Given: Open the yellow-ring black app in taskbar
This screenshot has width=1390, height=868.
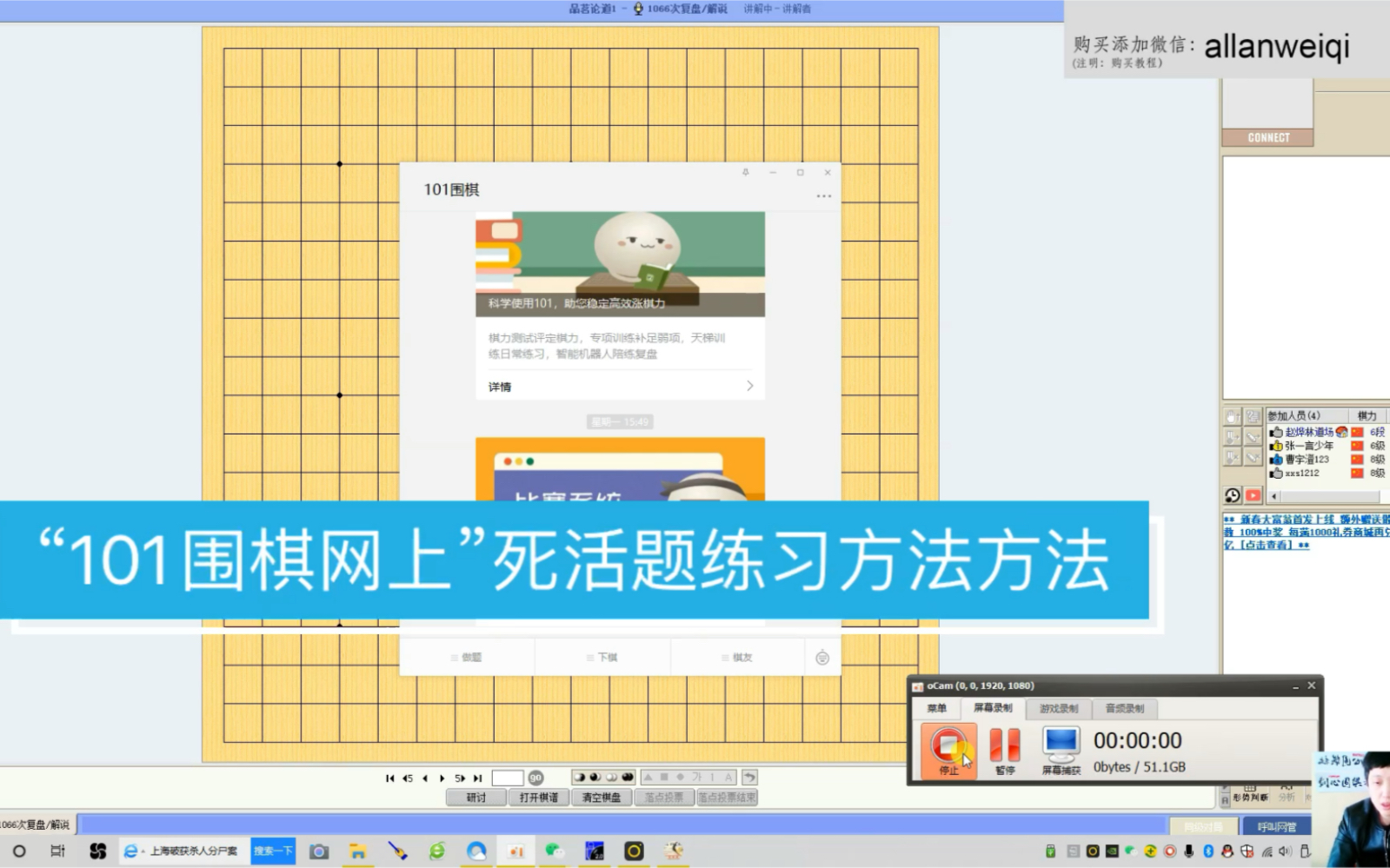Looking at the screenshot, I should (x=634, y=851).
